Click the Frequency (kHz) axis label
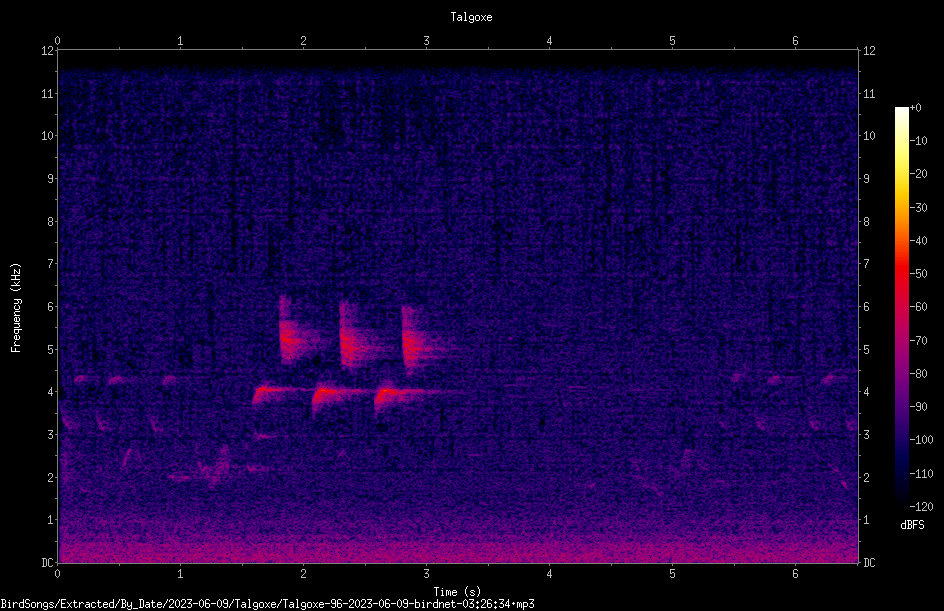Viewport: 944px width, 611px height. [16, 308]
